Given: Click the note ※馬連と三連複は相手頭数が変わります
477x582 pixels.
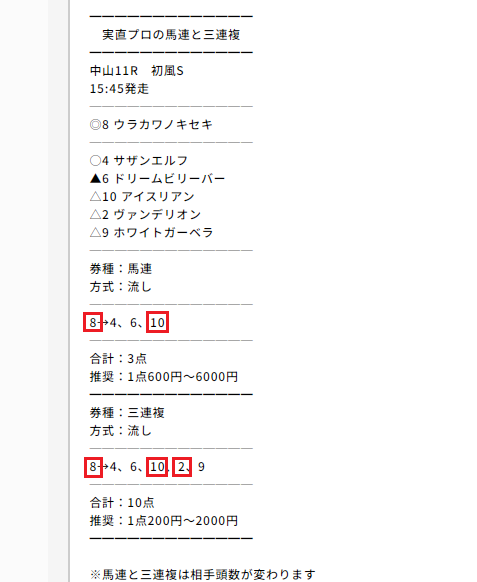Looking at the screenshot, I should coord(203,575).
